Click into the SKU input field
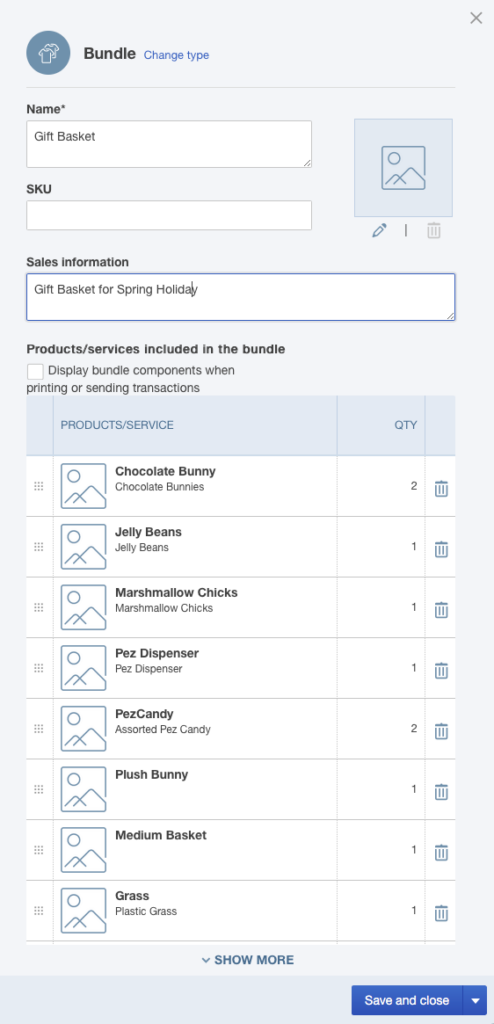 pyautogui.click(x=169, y=215)
